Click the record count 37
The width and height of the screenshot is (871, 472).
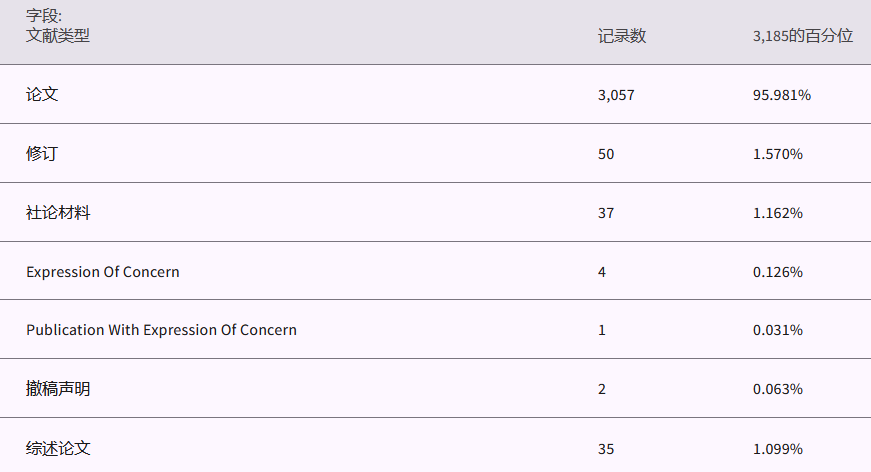click(x=606, y=213)
